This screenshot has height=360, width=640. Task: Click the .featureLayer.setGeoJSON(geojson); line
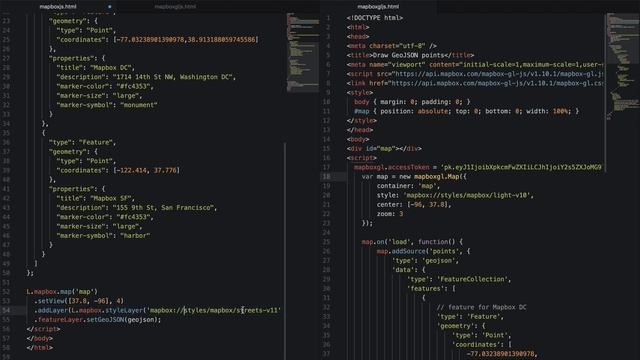click(x=98, y=320)
